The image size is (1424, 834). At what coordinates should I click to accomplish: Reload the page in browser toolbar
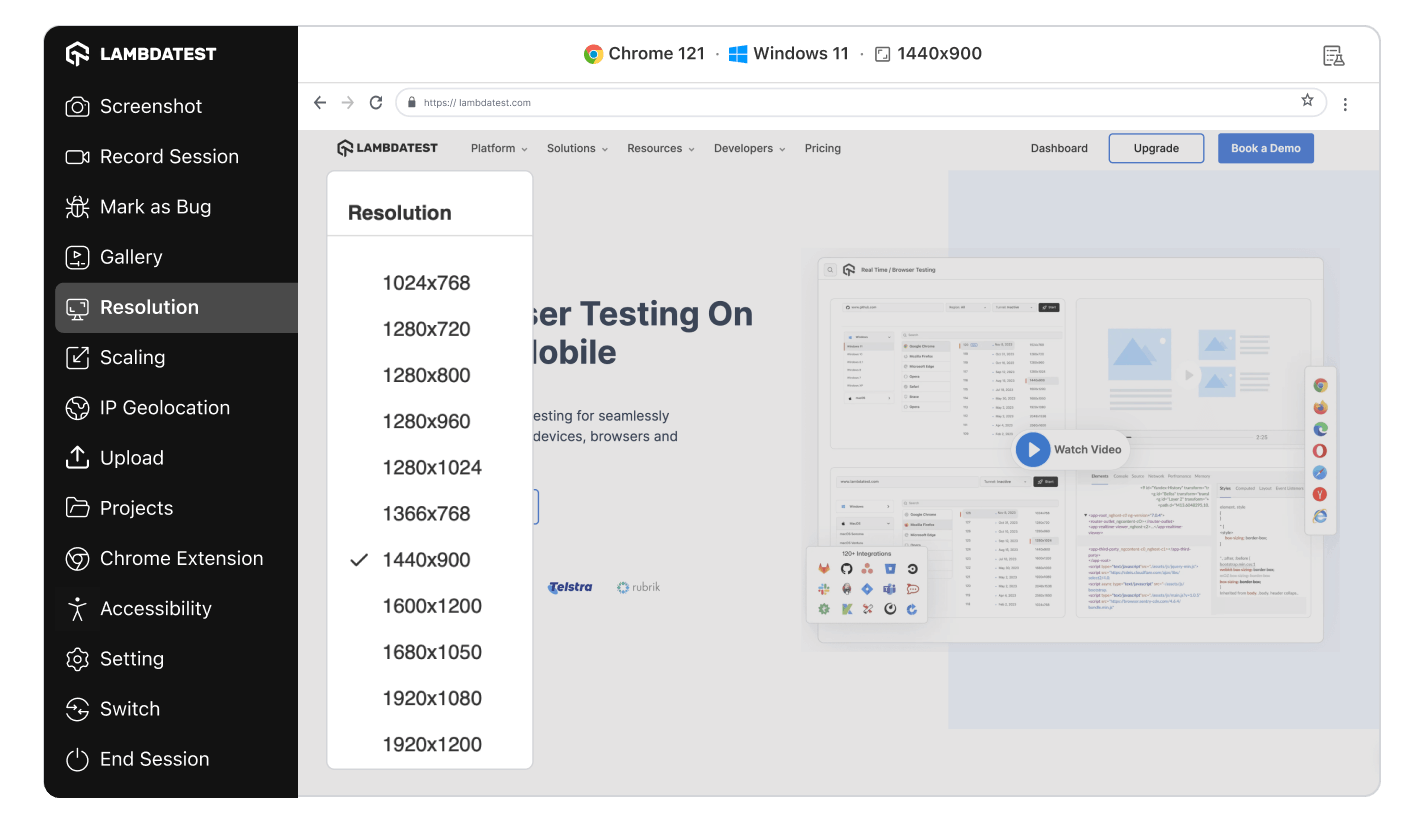tap(376, 102)
